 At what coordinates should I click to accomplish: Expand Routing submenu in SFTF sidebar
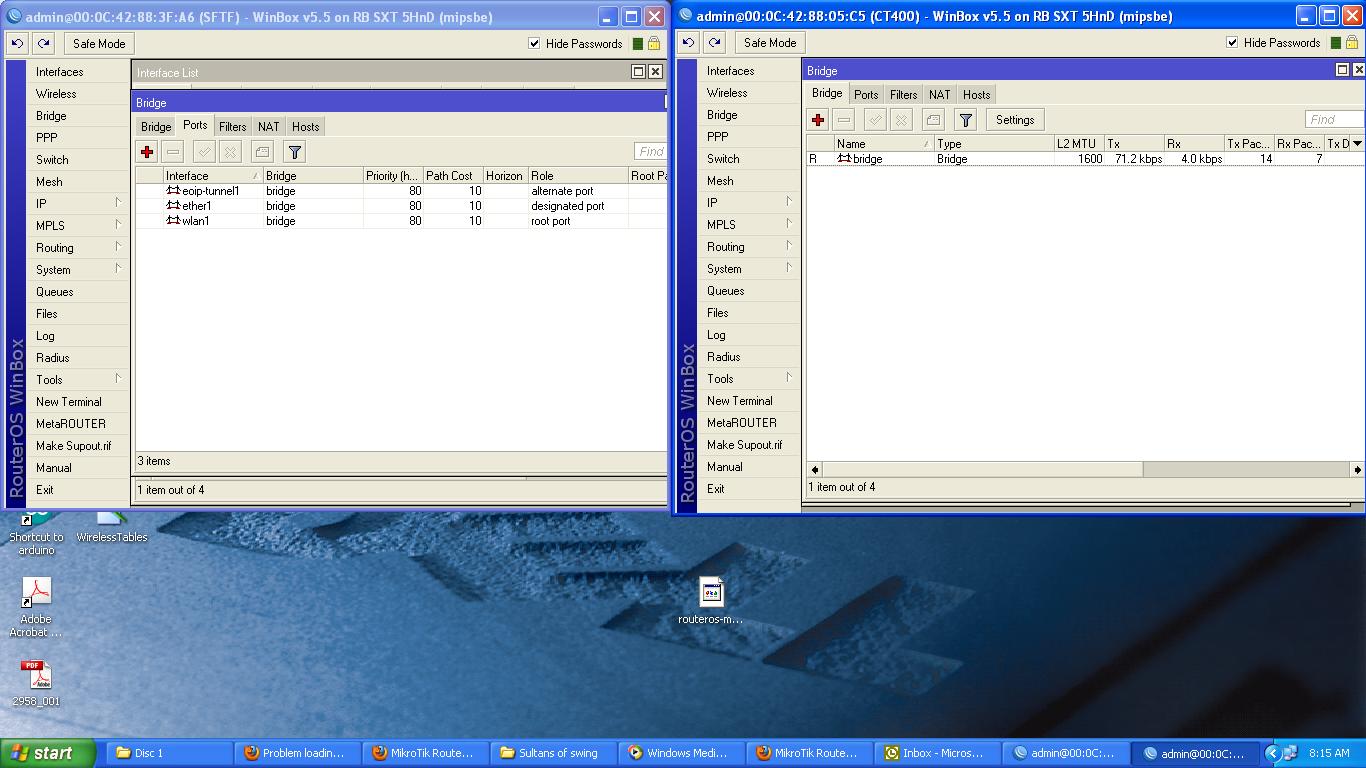(118, 247)
